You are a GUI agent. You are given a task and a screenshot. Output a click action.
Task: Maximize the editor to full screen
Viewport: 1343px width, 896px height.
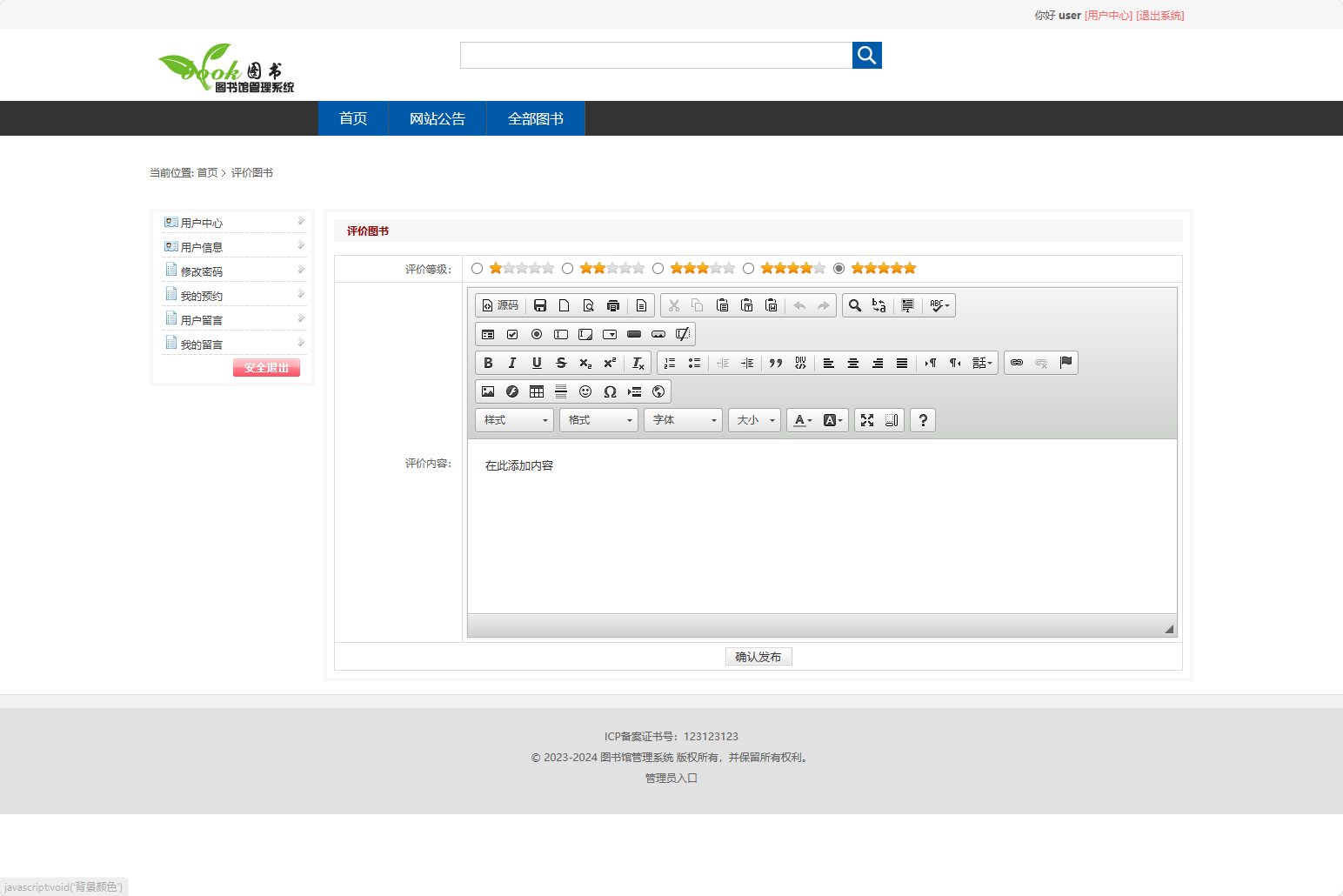coord(867,420)
